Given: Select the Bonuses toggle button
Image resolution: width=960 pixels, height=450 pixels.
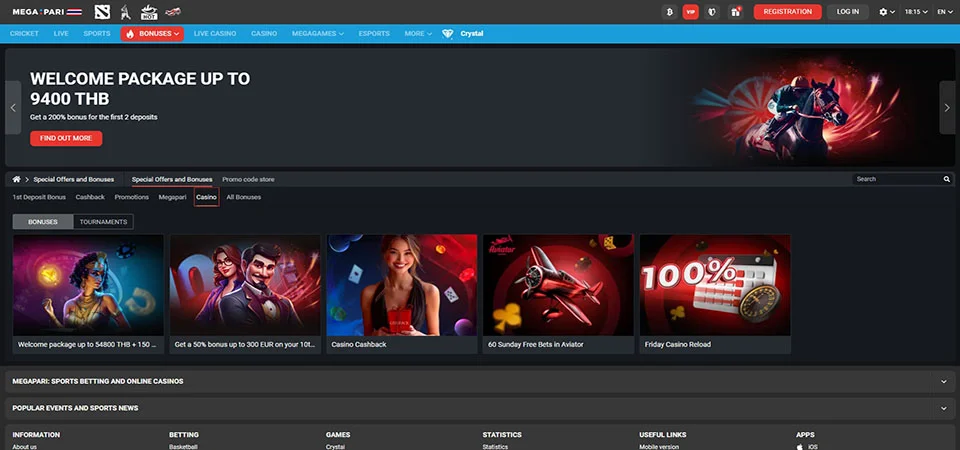Looking at the screenshot, I should coord(43,222).
